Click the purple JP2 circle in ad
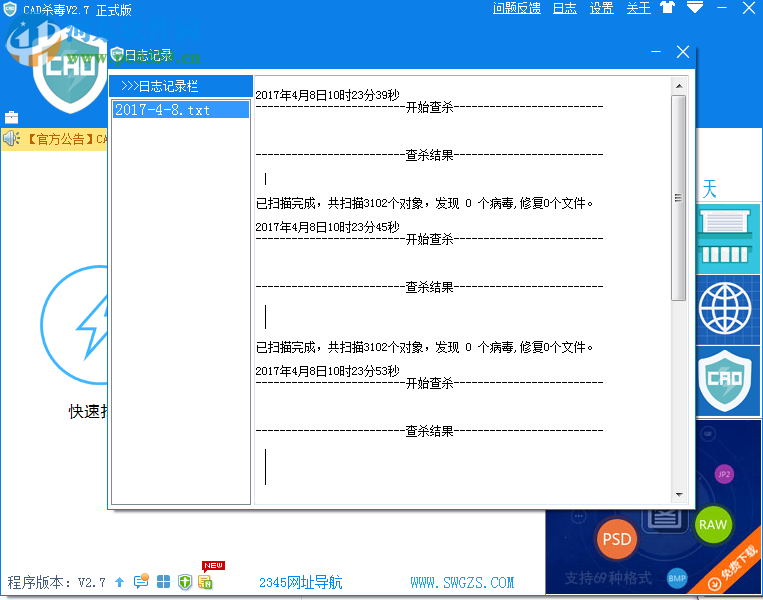Screen dimensions: 763x600 point(724,474)
